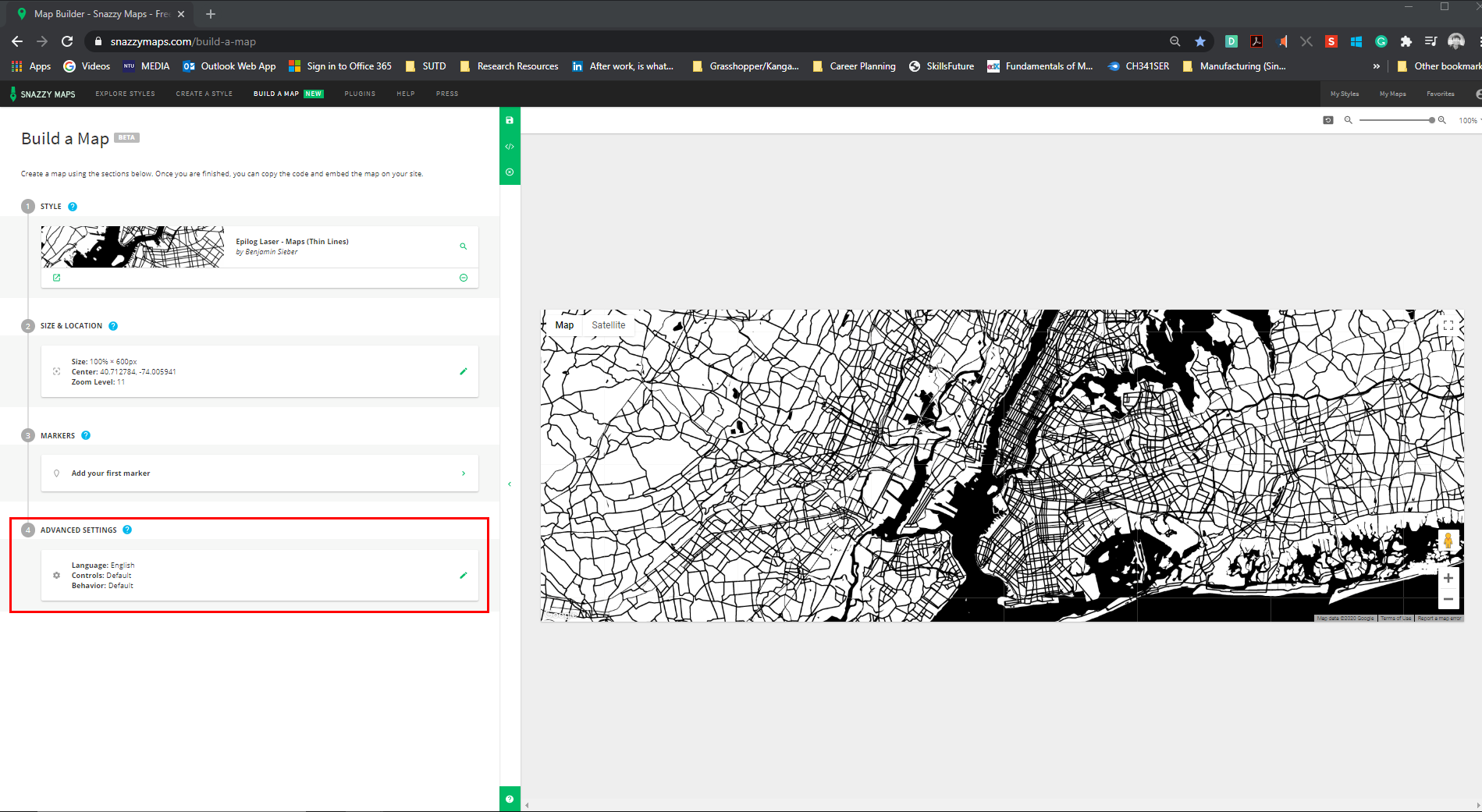This screenshot has width=1482, height=812.
Task: Open the browser media controls icon
Action: click(x=1430, y=41)
